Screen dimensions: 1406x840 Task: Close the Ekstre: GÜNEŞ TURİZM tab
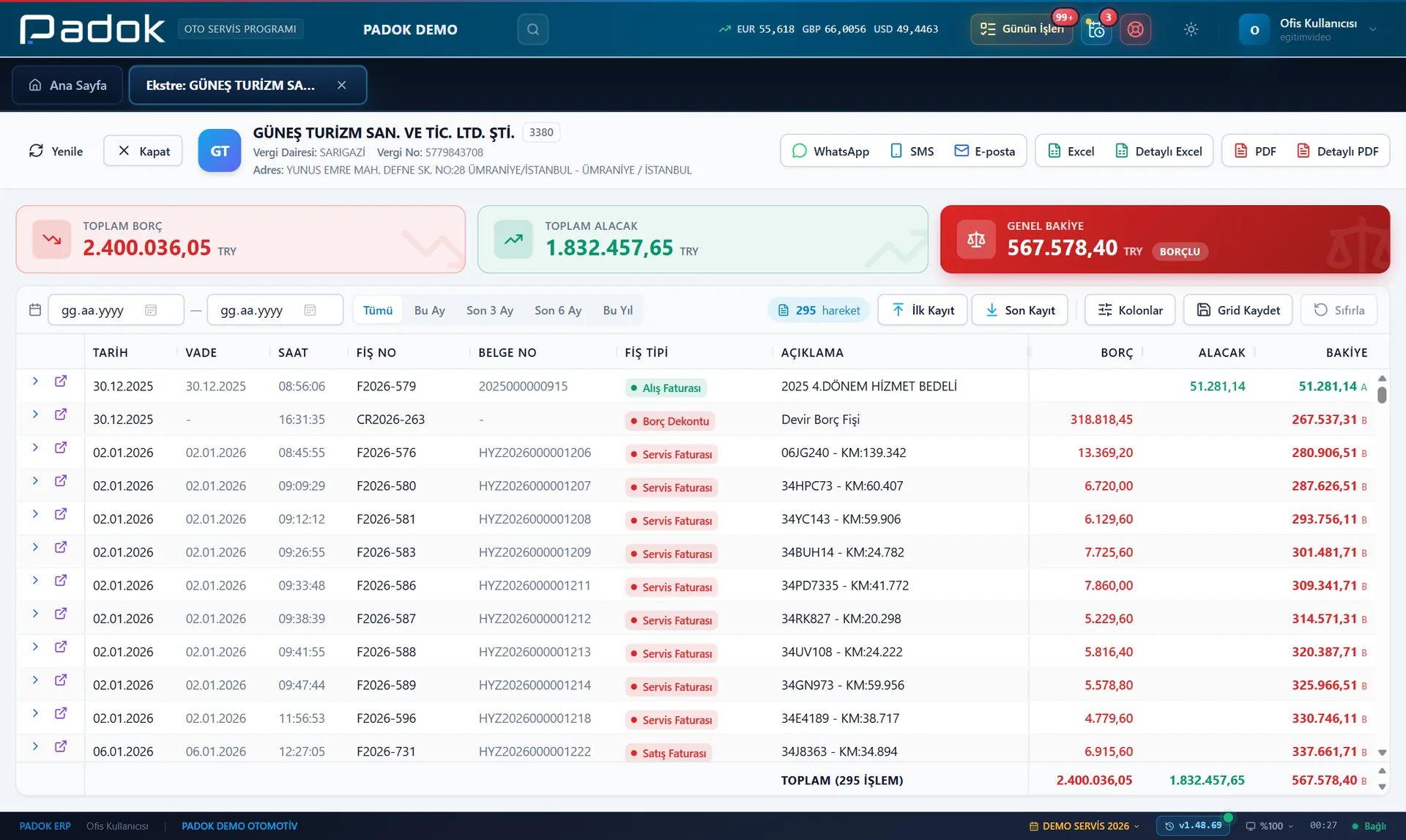(341, 85)
